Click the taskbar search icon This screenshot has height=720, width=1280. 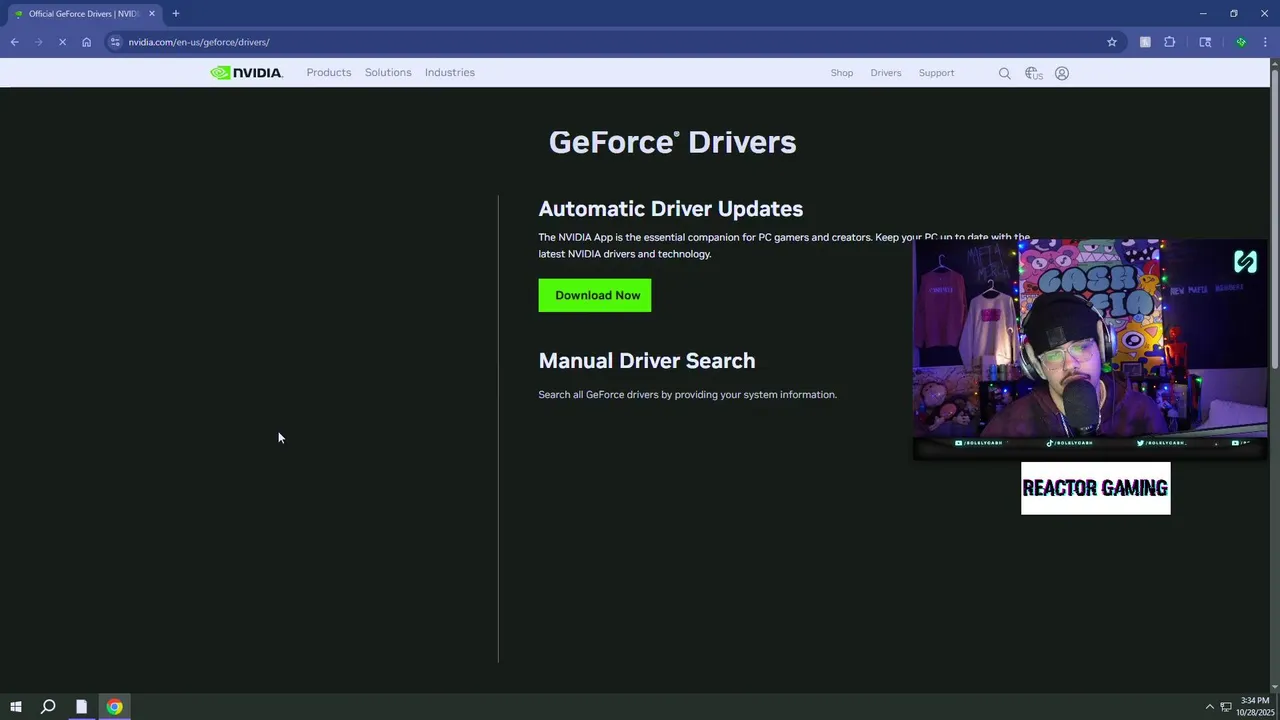point(48,707)
